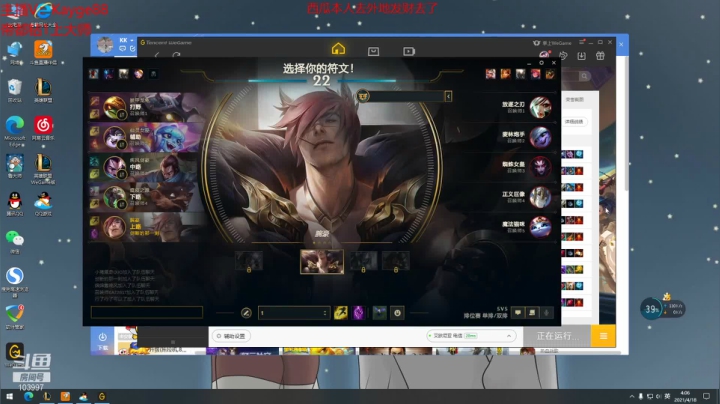This screenshot has width=720, height=404.
Task: Click the rune page edit pencil icon
Action: coord(246,313)
